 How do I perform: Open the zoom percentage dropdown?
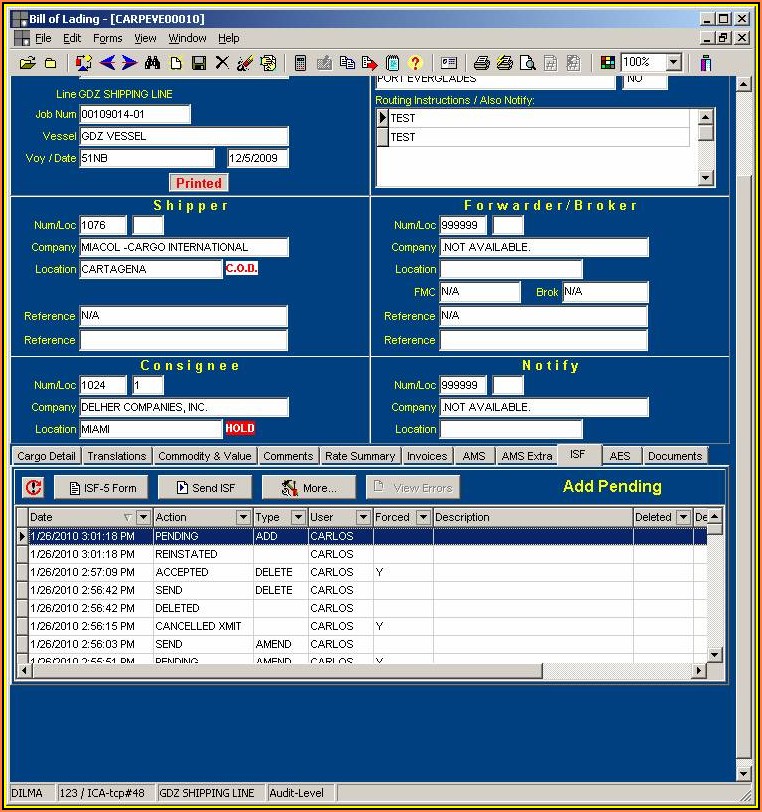click(673, 62)
